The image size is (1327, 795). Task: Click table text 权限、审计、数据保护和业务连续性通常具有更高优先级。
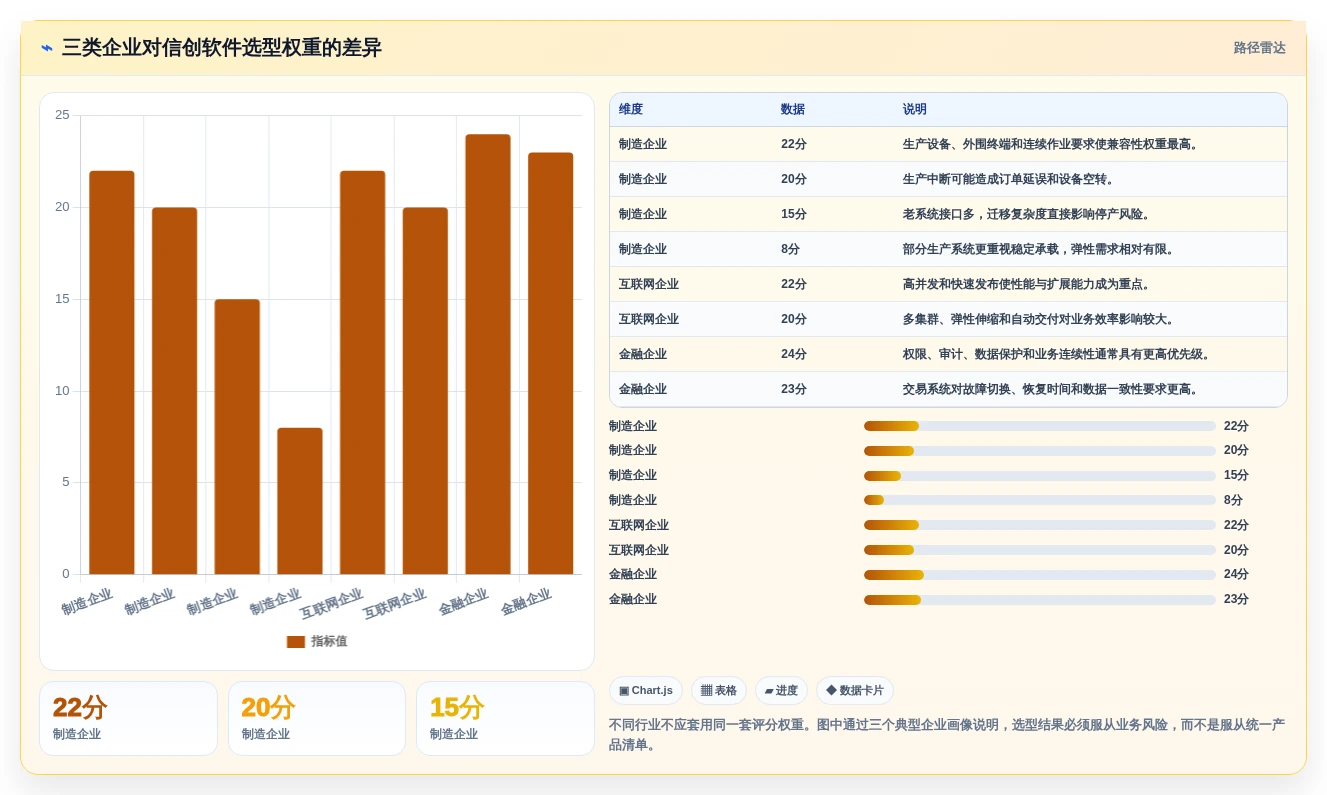coord(1058,354)
